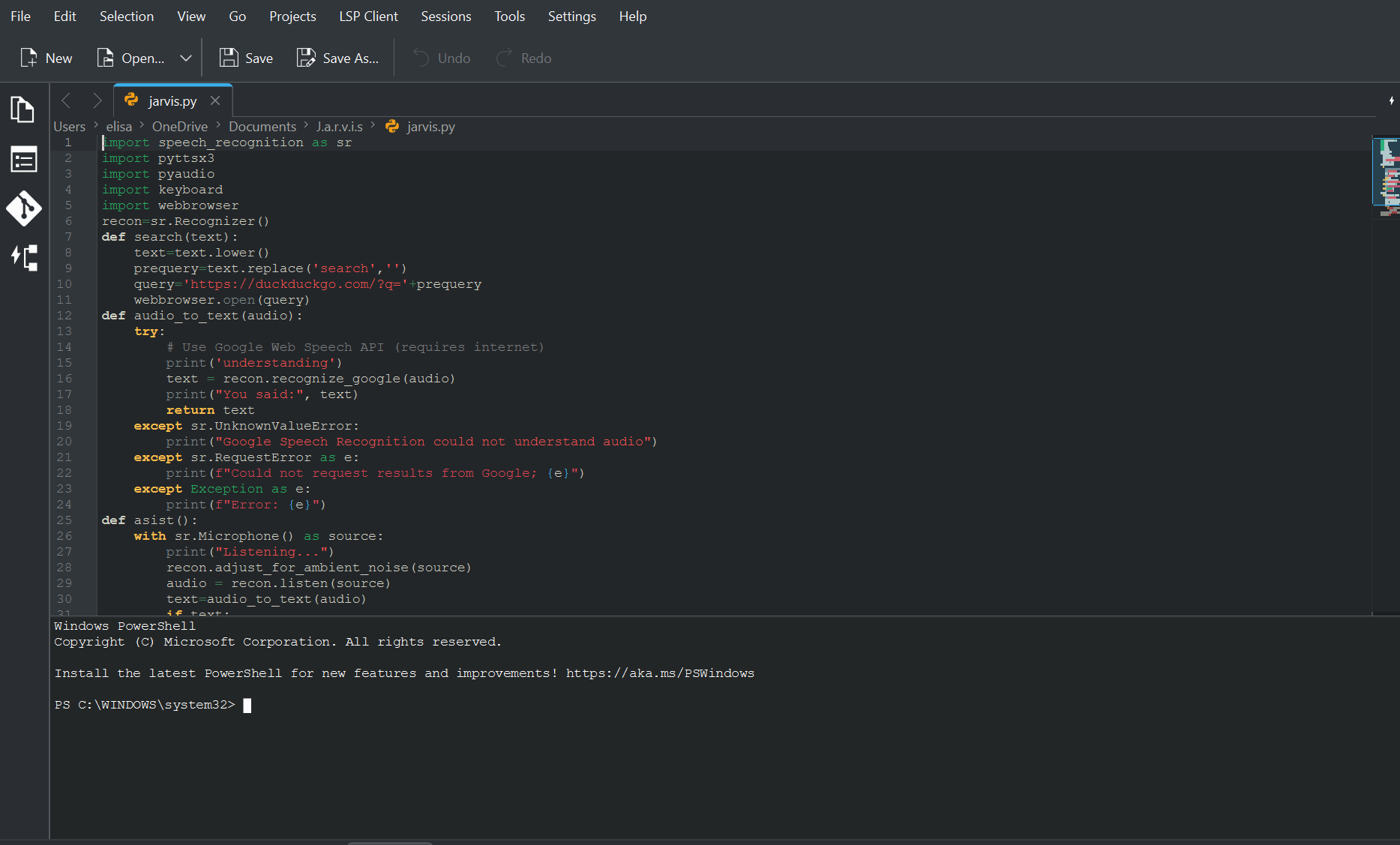Open the Projects menu

[x=292, y=16]
